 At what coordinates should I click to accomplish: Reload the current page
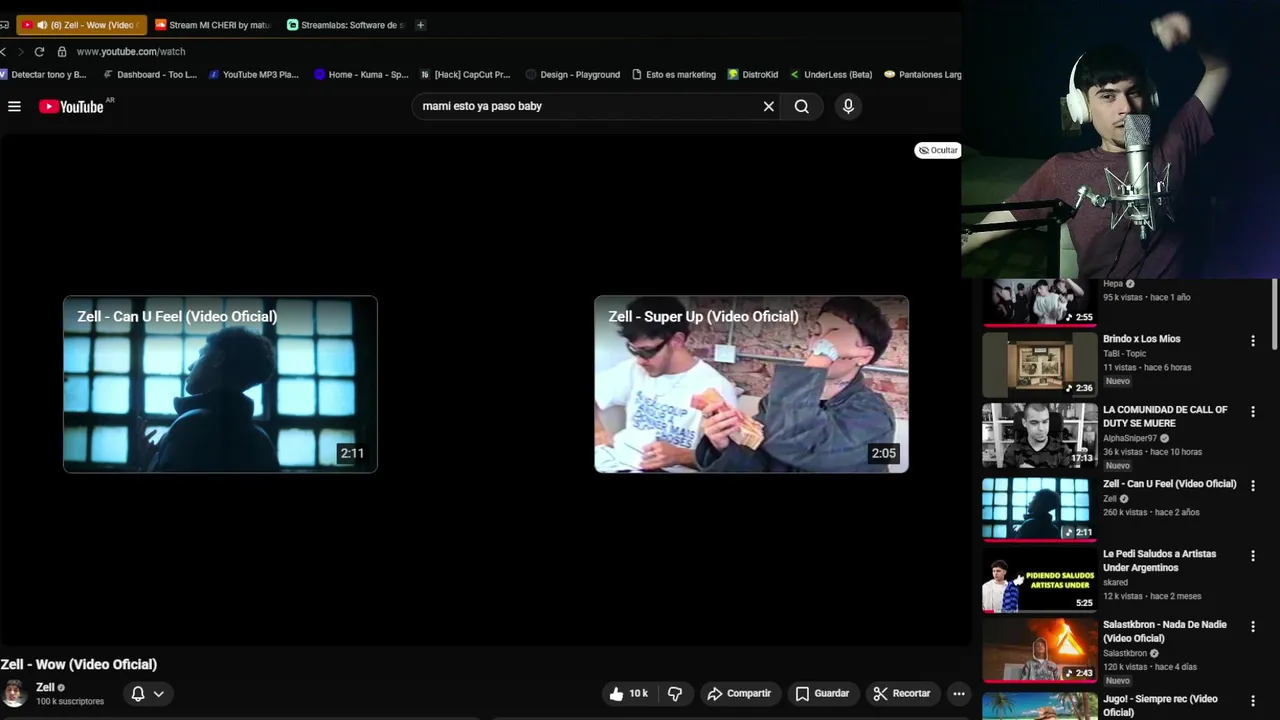coord(39,51)
